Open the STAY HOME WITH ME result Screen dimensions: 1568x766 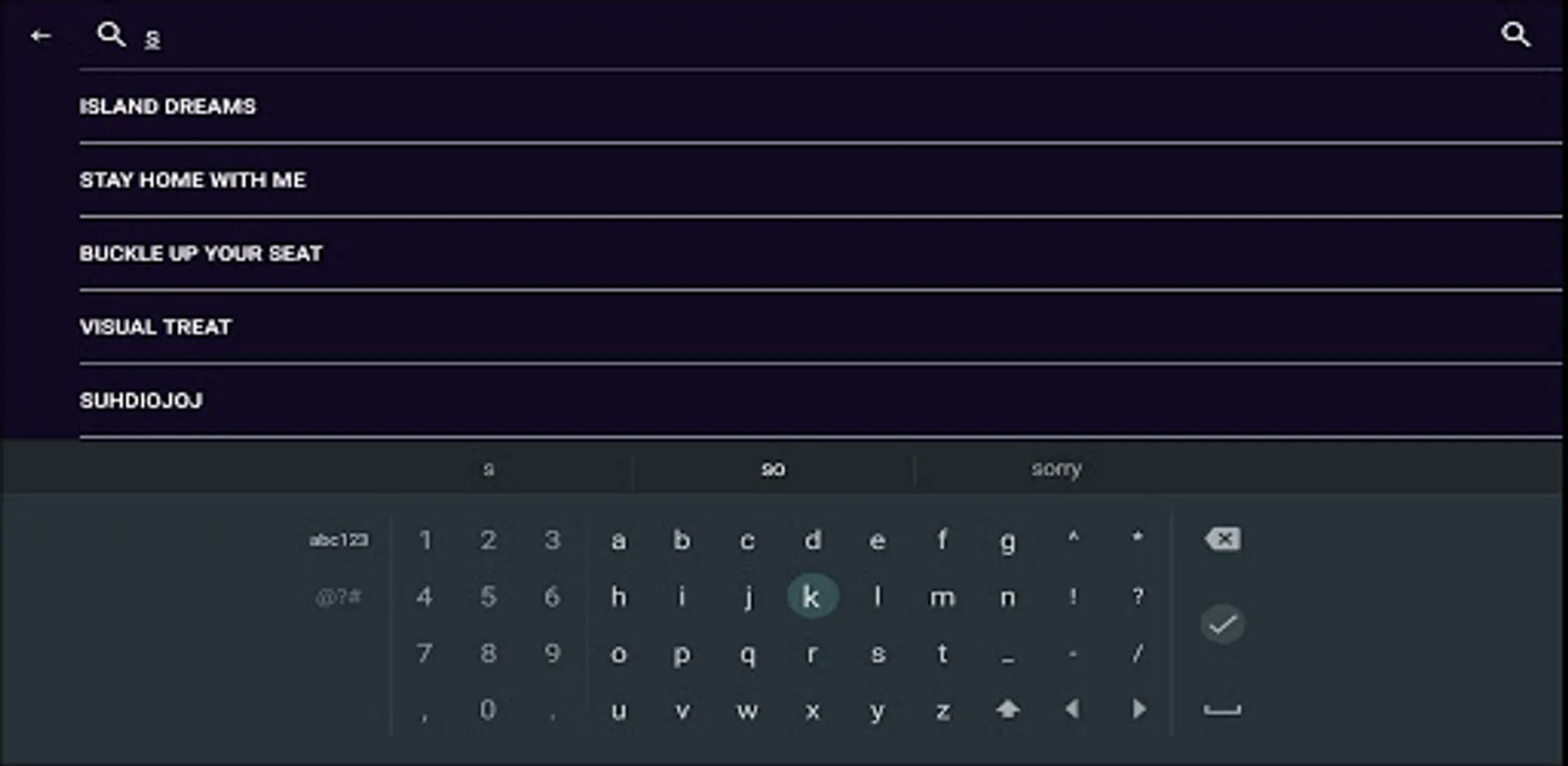tap(193, 180)
